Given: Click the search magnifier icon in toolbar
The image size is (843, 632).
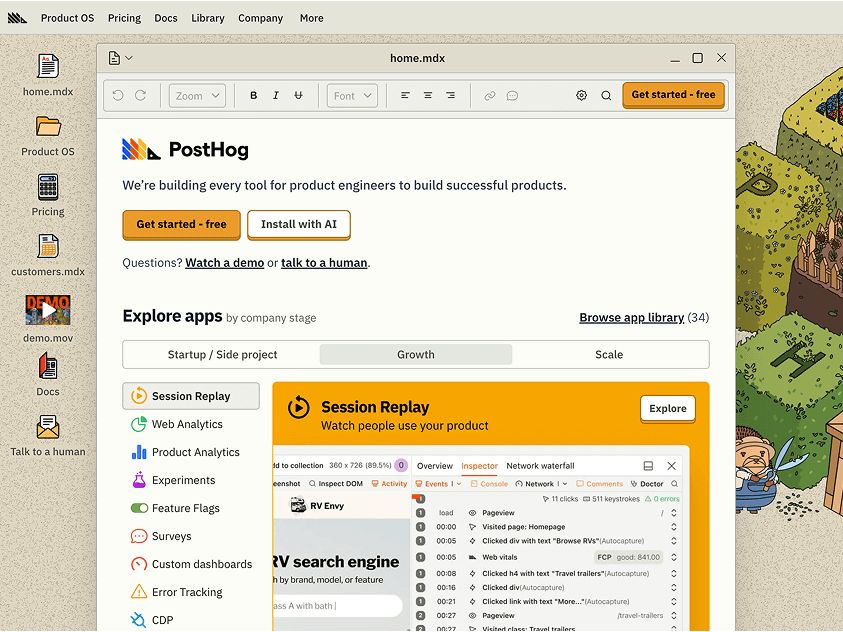Looking at the screenshot, I should coord(606,96).
